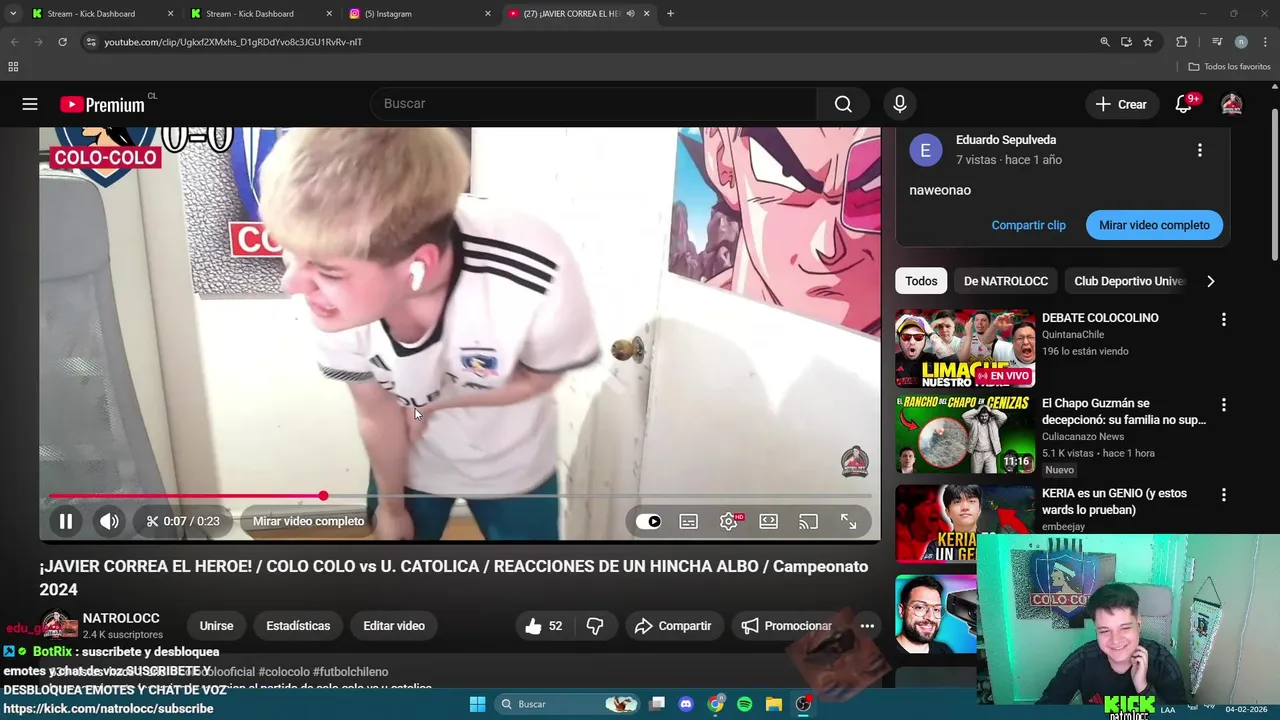
Task: Open the NATROLOCC channel name link
Action: pyautogui.click(x=121, y=618)
